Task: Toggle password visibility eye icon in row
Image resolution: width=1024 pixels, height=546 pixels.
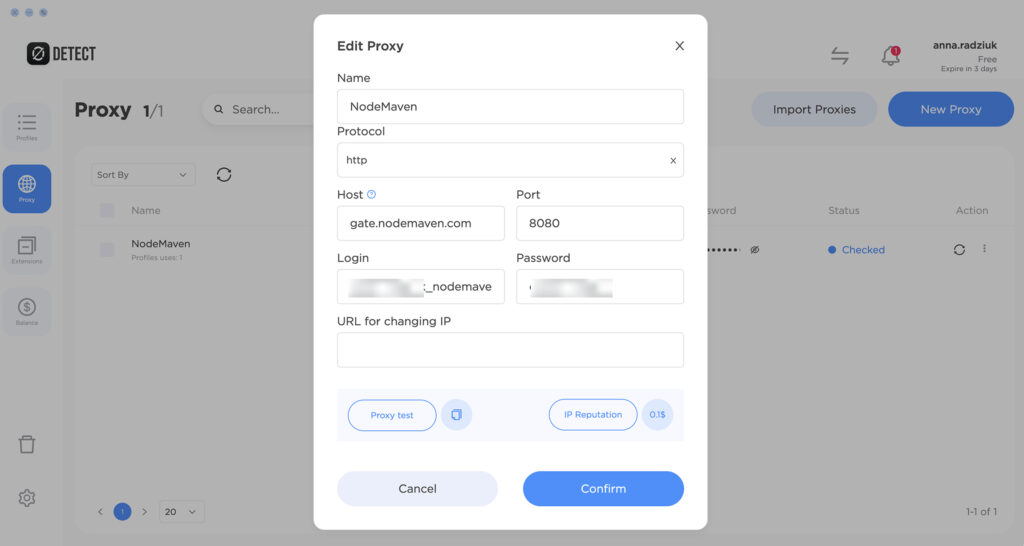Action: click(755, 250)
